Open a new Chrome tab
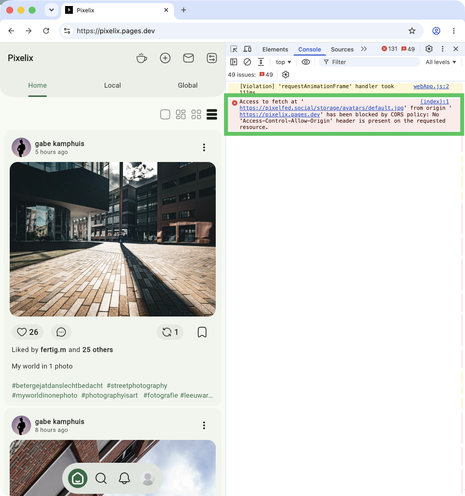Image resolution: width=465 pixels, height=496 pixels. 183,10
